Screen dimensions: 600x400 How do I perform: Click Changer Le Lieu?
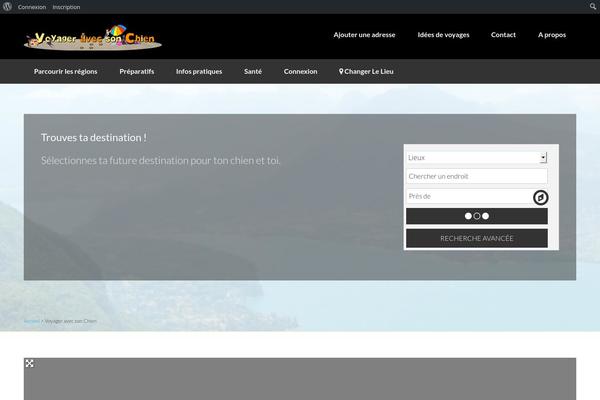(x=366, y=72)
